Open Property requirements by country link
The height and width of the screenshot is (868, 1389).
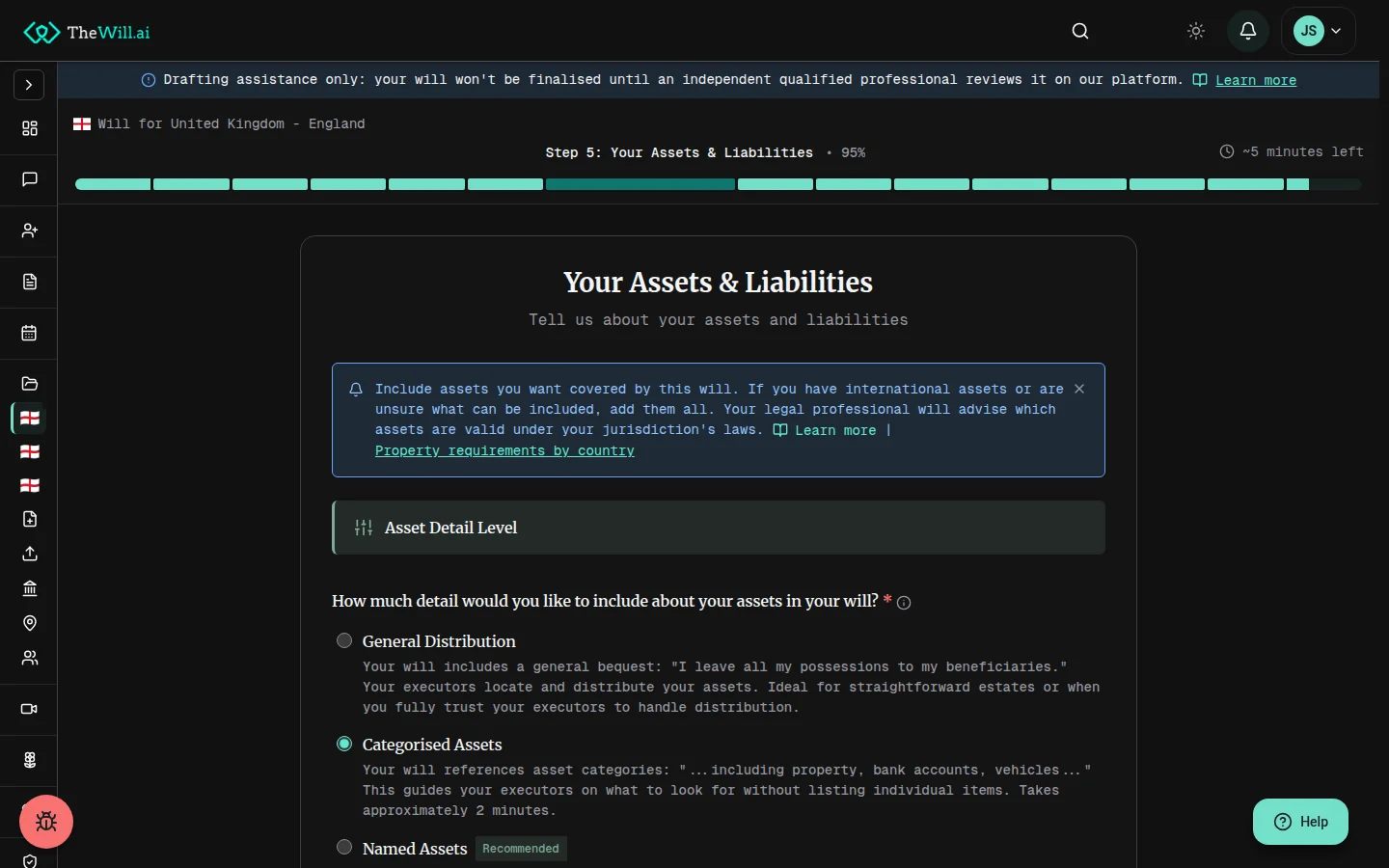point(504,450)
